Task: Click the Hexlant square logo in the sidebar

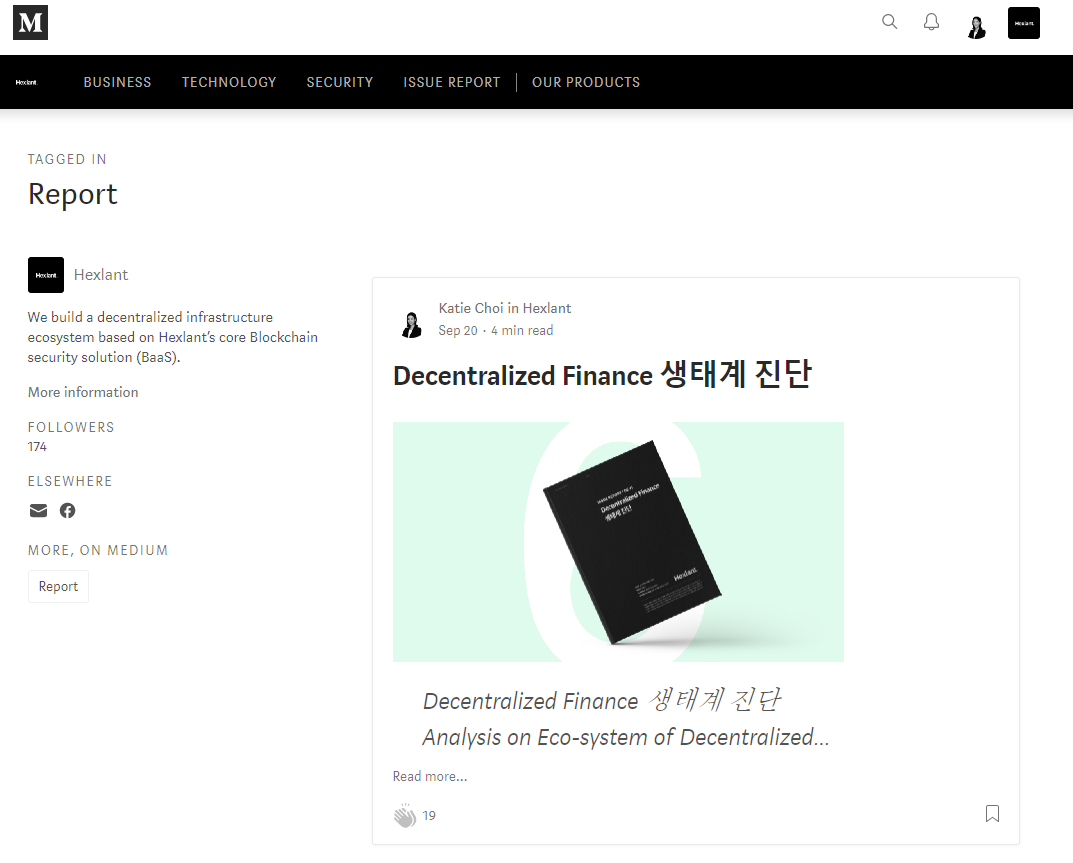Action: point(46,275)
